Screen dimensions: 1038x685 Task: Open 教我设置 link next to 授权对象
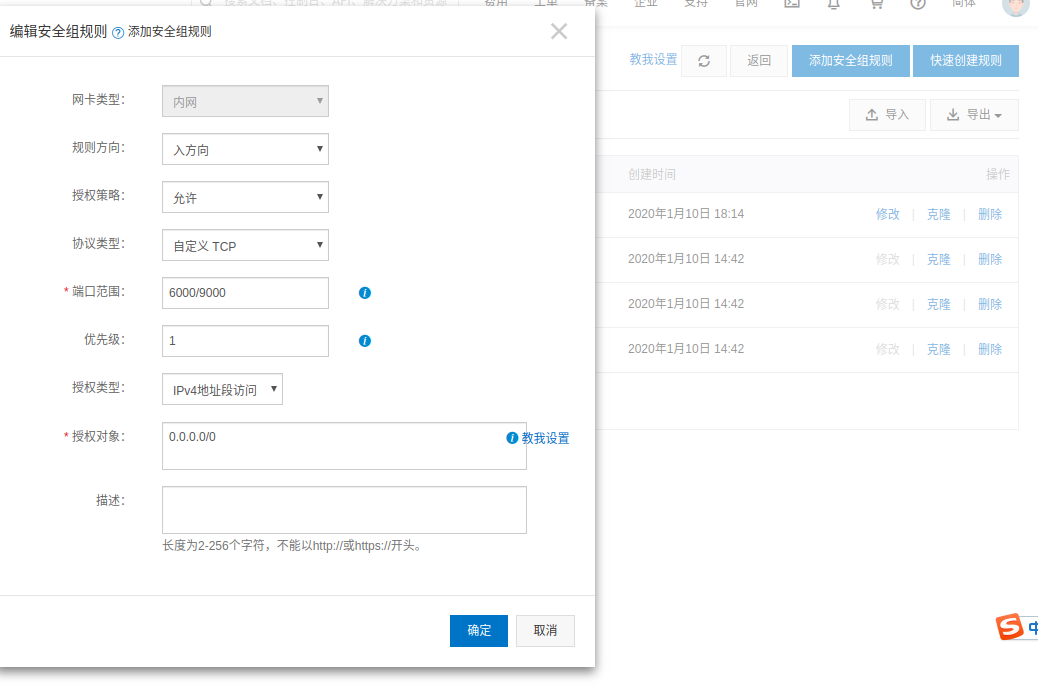click(x=545, y=438)
